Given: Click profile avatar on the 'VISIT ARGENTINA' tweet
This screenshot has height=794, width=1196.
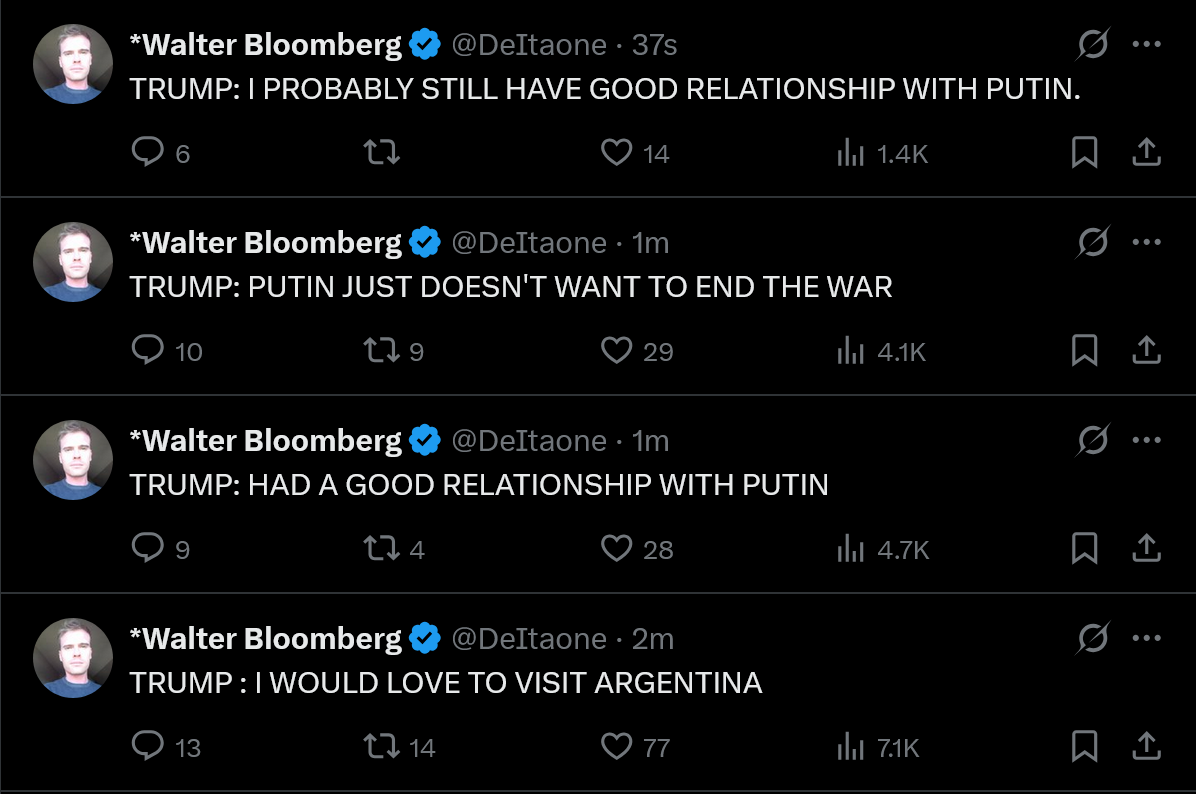Looking at the screenshot, I should tap(73, 657).
